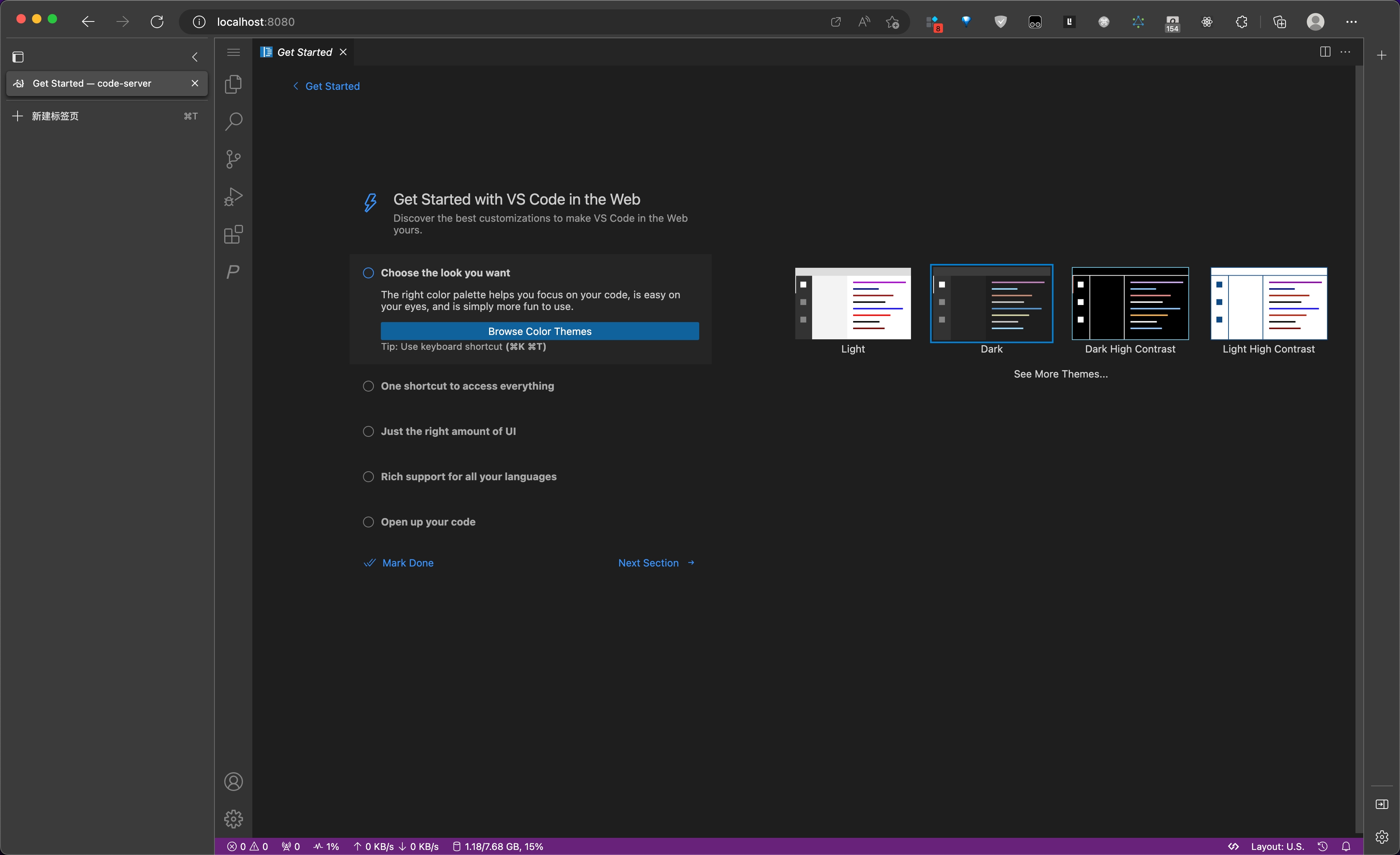Open the Extensions view icon
The width and height of the screenshot is (1400, 855).
pos(233,234)
